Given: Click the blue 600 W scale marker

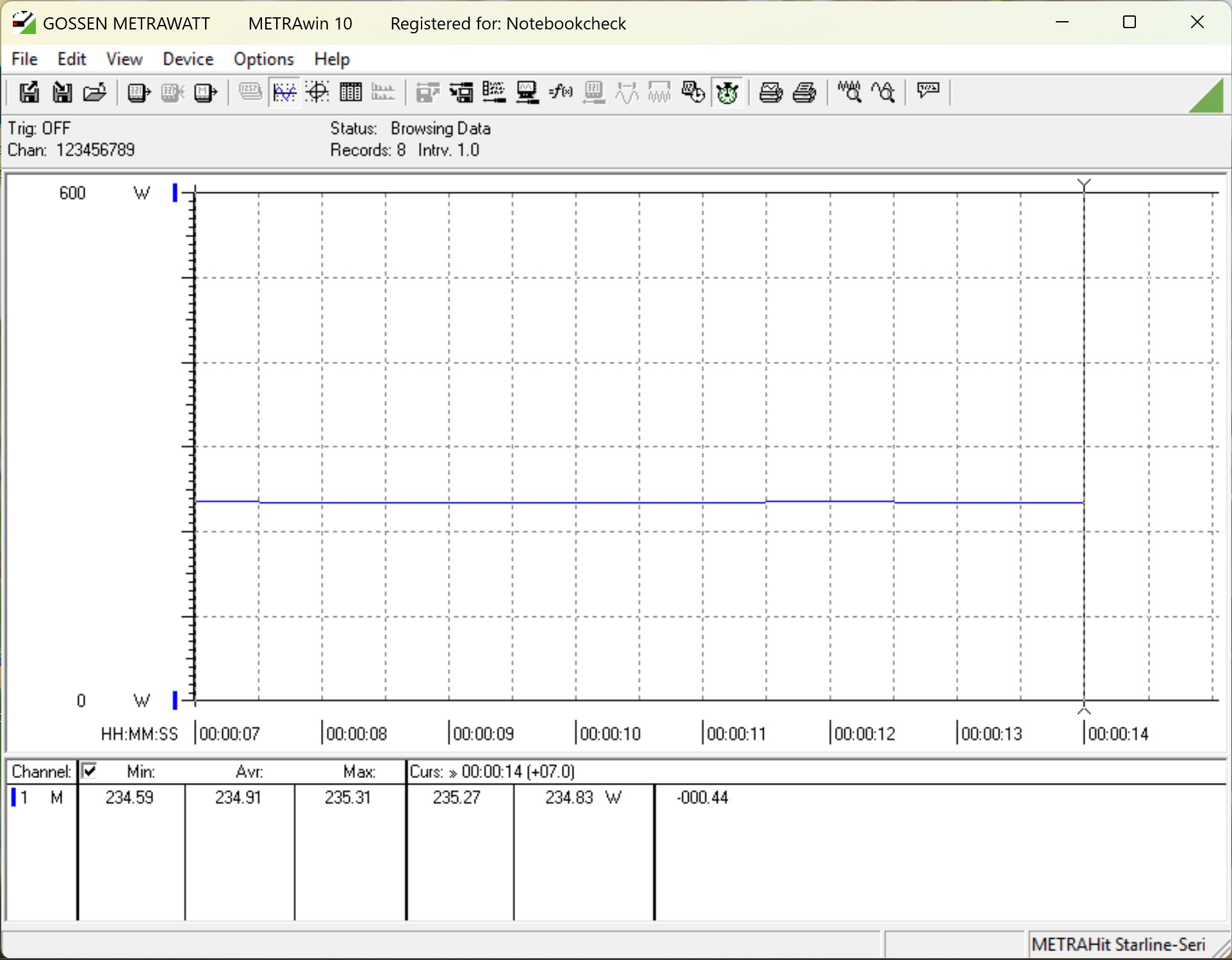Looking at the screenshot, I should 175,192.
